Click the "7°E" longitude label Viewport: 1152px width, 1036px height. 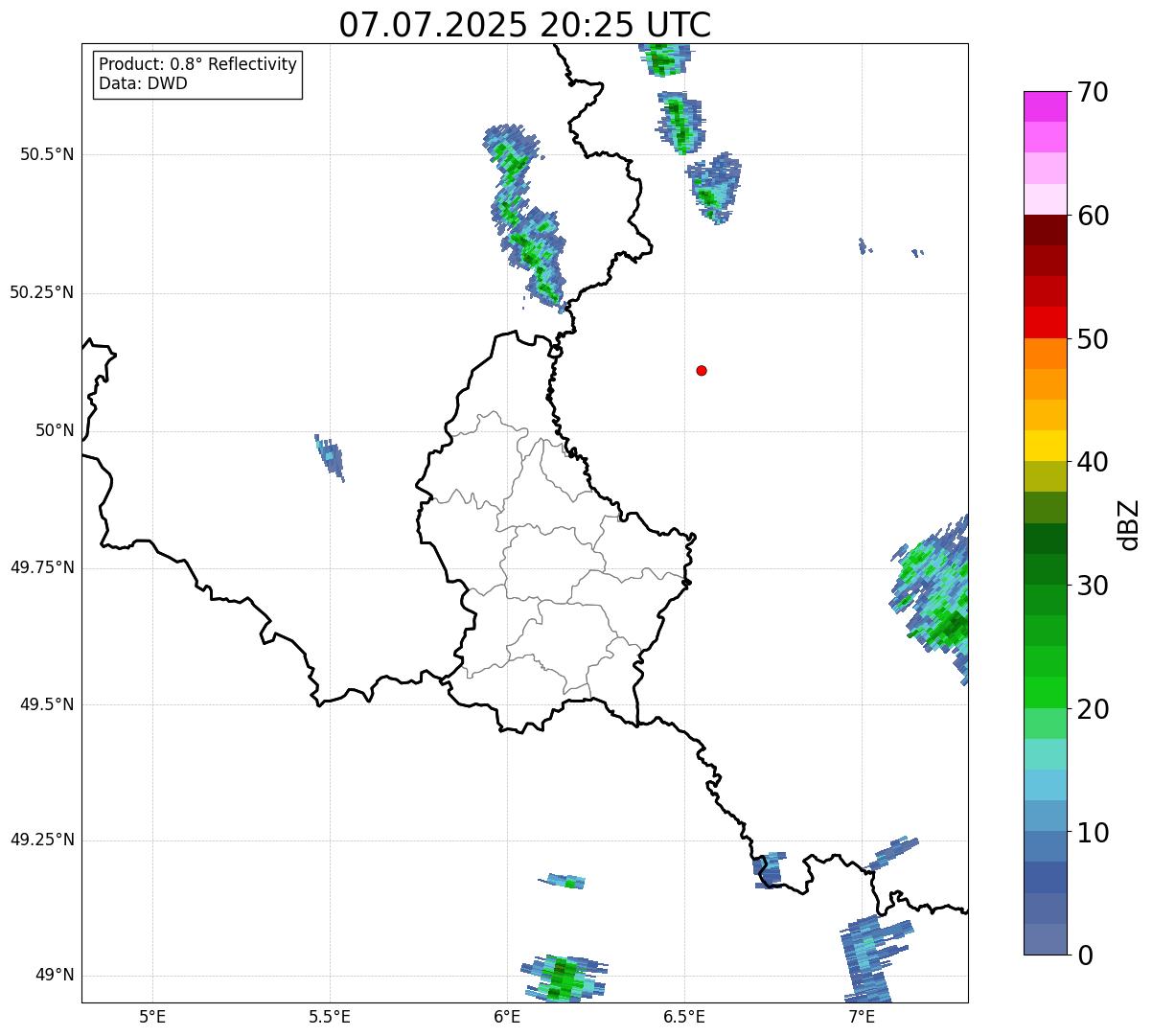(862, 1016)
